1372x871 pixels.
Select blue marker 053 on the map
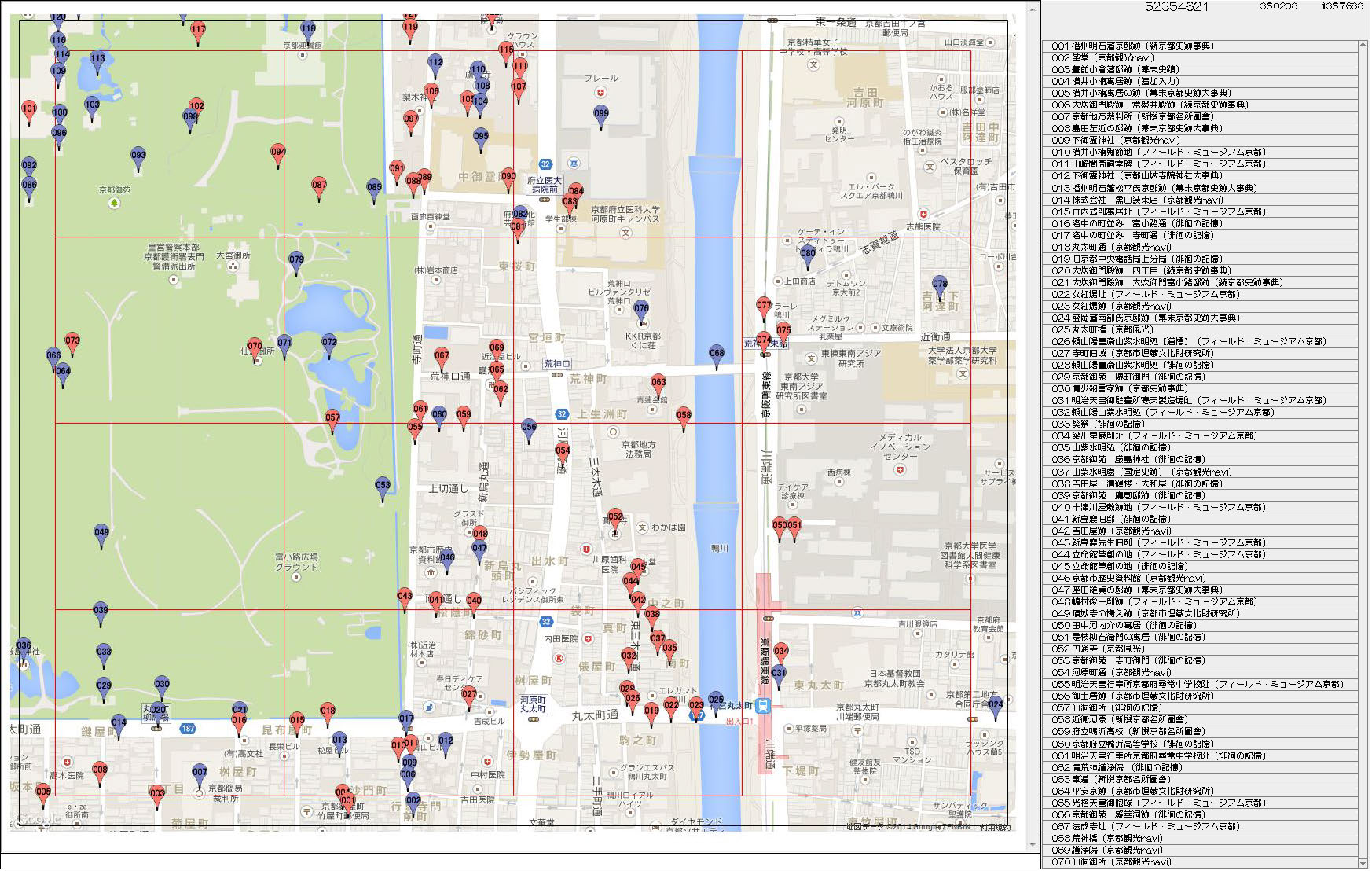383,489
